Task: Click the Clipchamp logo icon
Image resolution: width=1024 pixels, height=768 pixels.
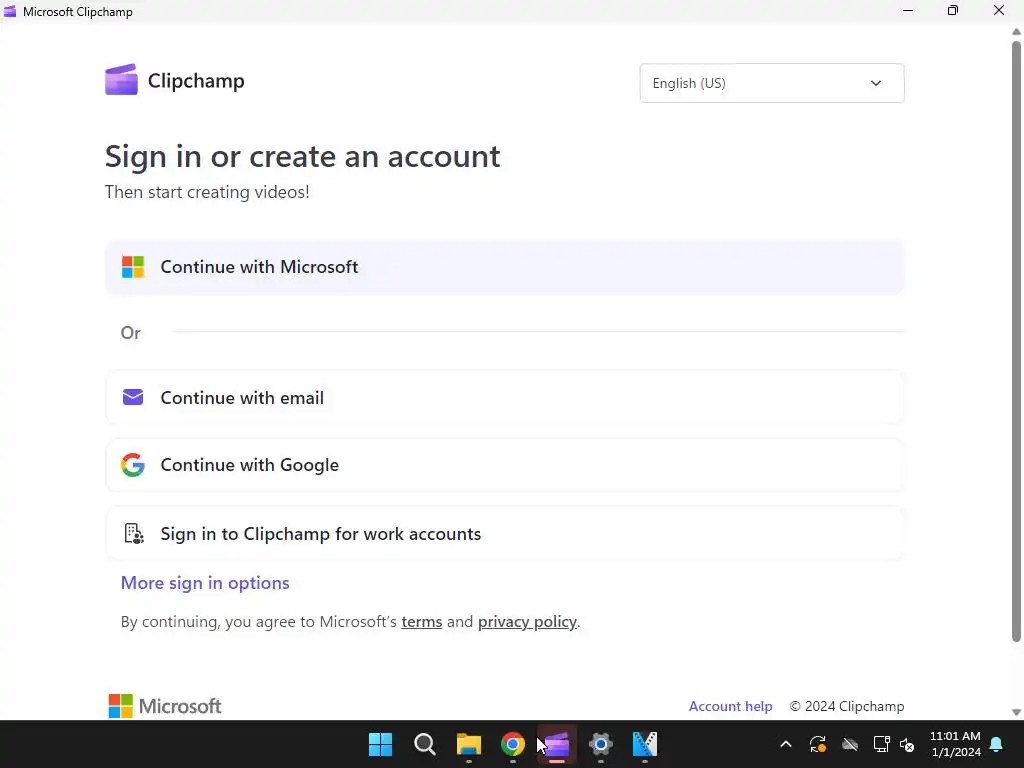Action: 121,80
